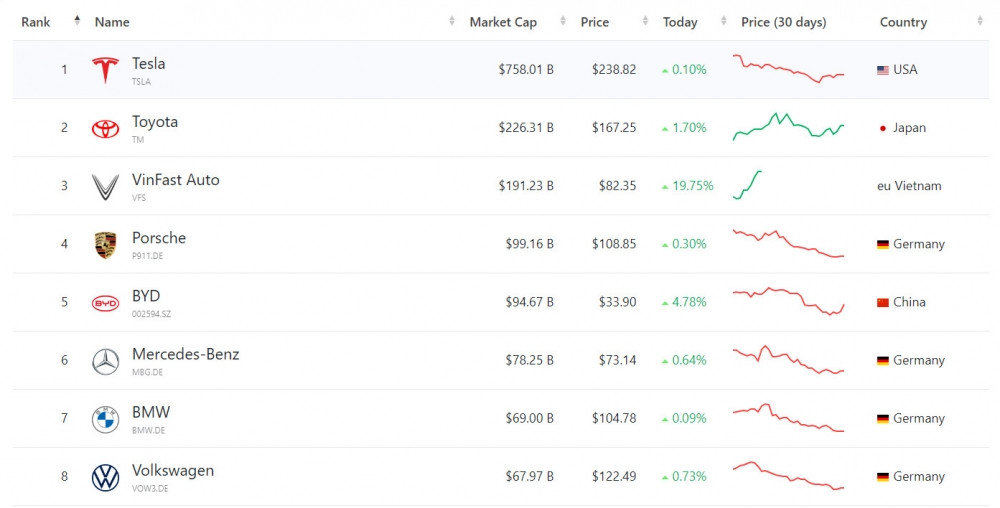Click the Vietnam country label
The image size is (1000, 508).
point(918,186)
